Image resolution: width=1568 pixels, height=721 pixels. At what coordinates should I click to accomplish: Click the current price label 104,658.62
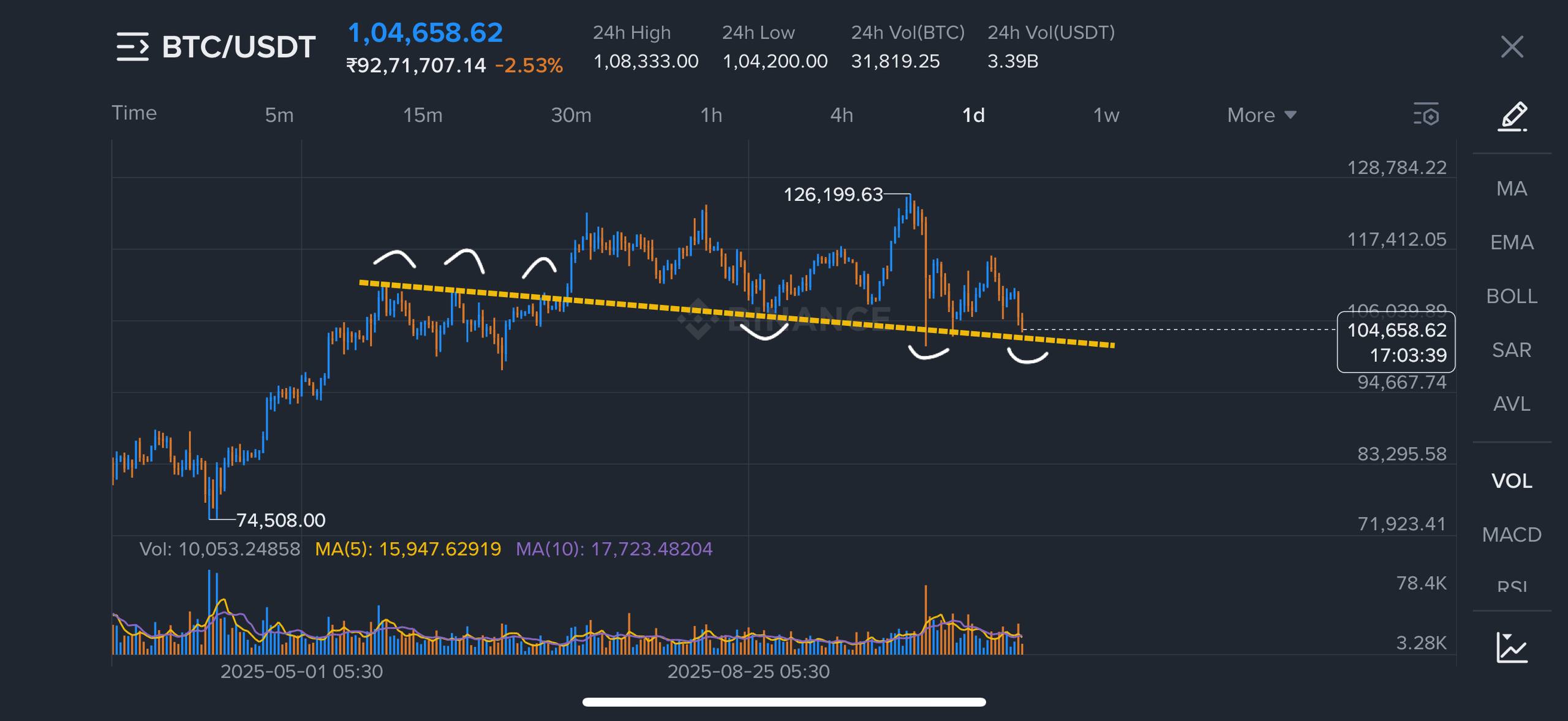1396,331
